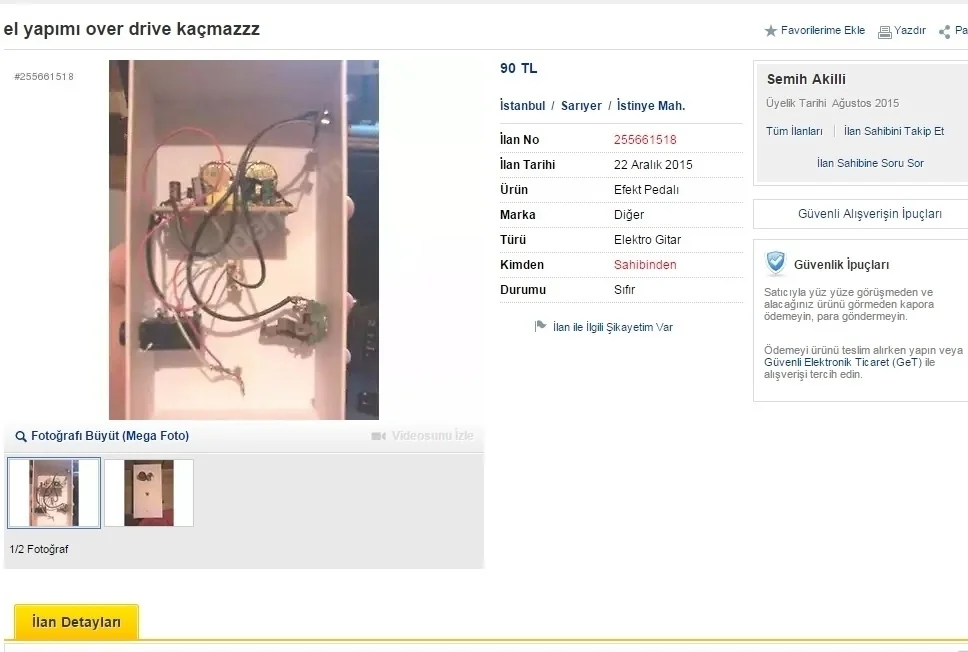968x652 pixels.
Task: Click the magnifier icon for Fotoğrafı Büyüt
Action: [21, 437]
